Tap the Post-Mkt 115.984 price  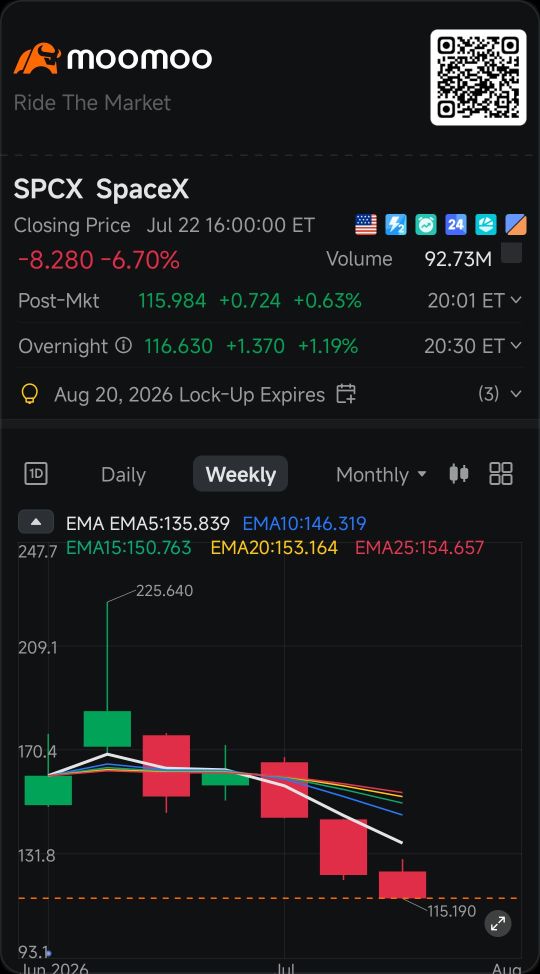click(172, 301)
